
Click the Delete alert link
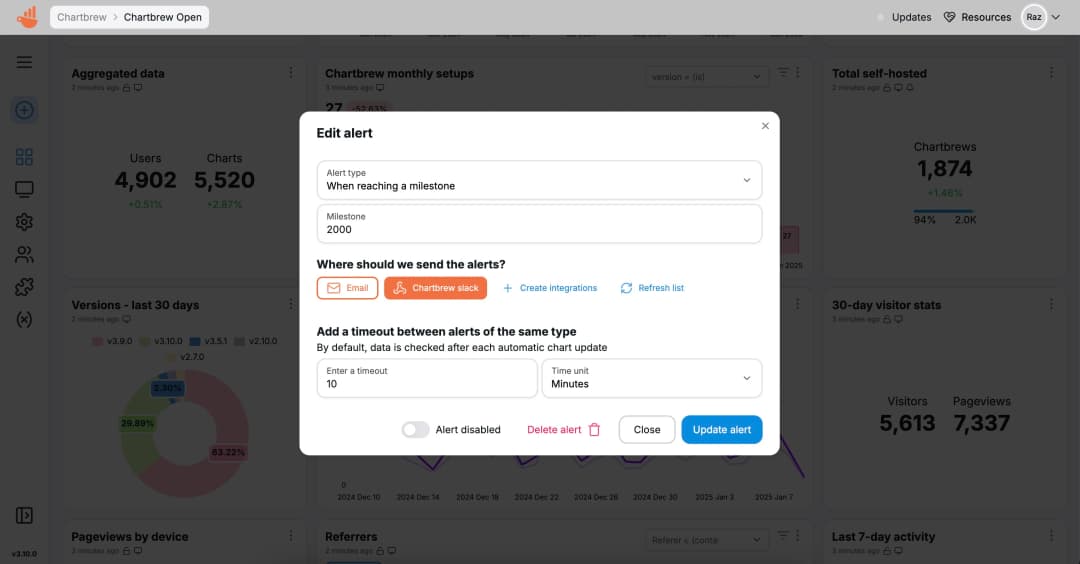(563, 430)
